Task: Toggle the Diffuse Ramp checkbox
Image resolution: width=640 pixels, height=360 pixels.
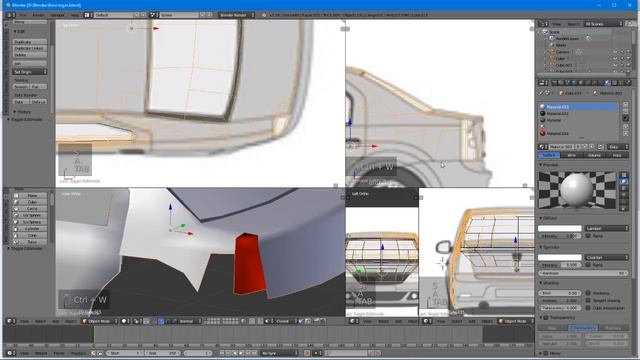Action: click(x=588, y=236)
